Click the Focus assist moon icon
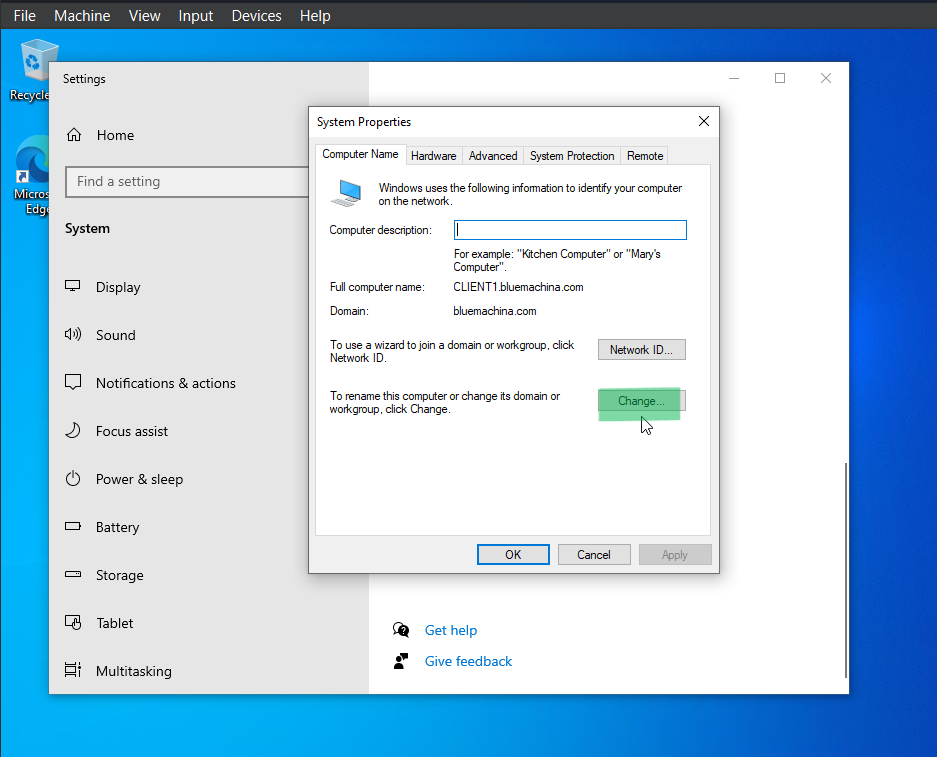This screenshot has width=937, height=757. [x=73, y=431]
